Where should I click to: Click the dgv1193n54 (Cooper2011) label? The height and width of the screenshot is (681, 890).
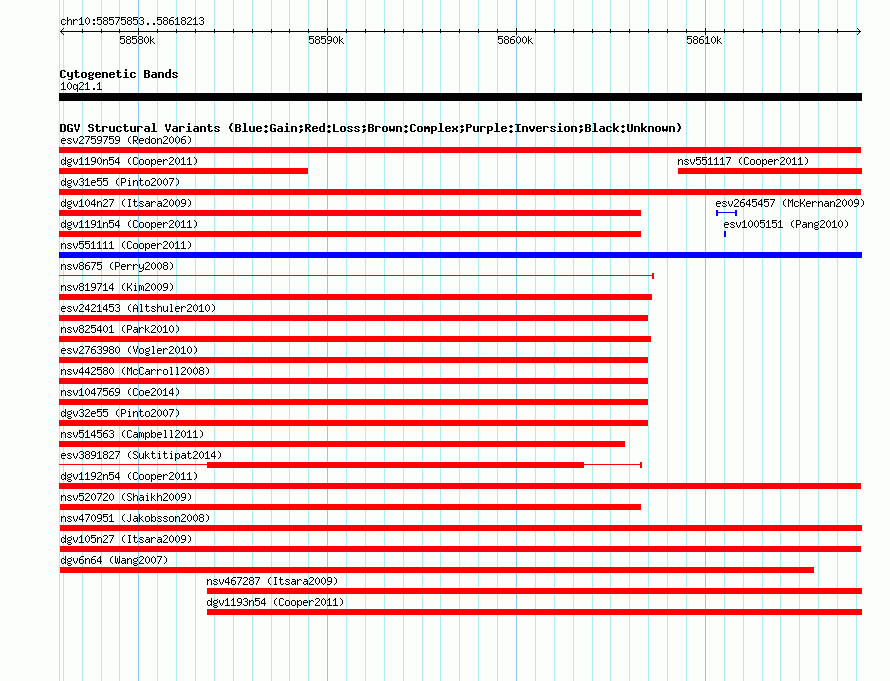(x=275, y=602)
